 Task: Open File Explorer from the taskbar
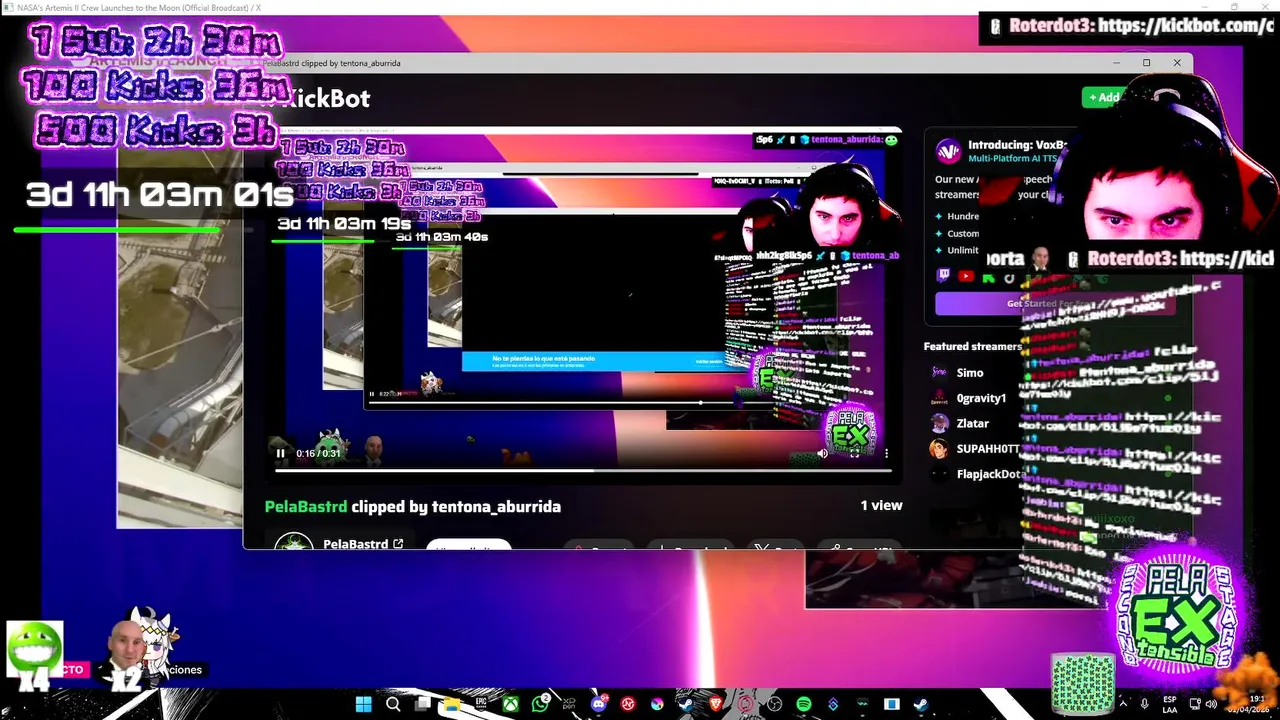coord(452,704)
